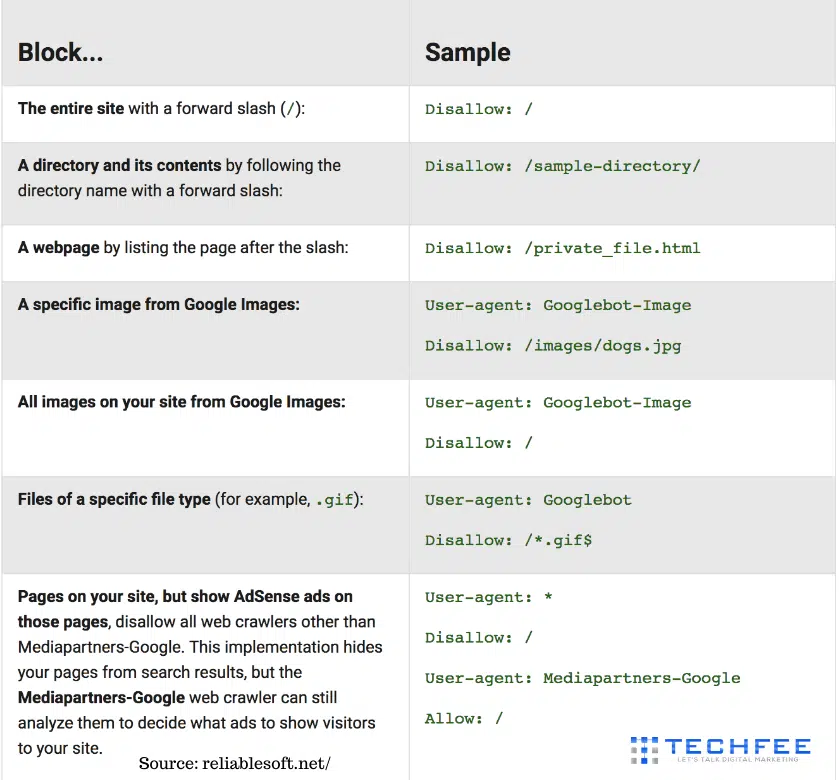The width and height of the screenshot is (839, 780).
Task: Click the green '.gif' inline code
Action: [x=334, y=500]
